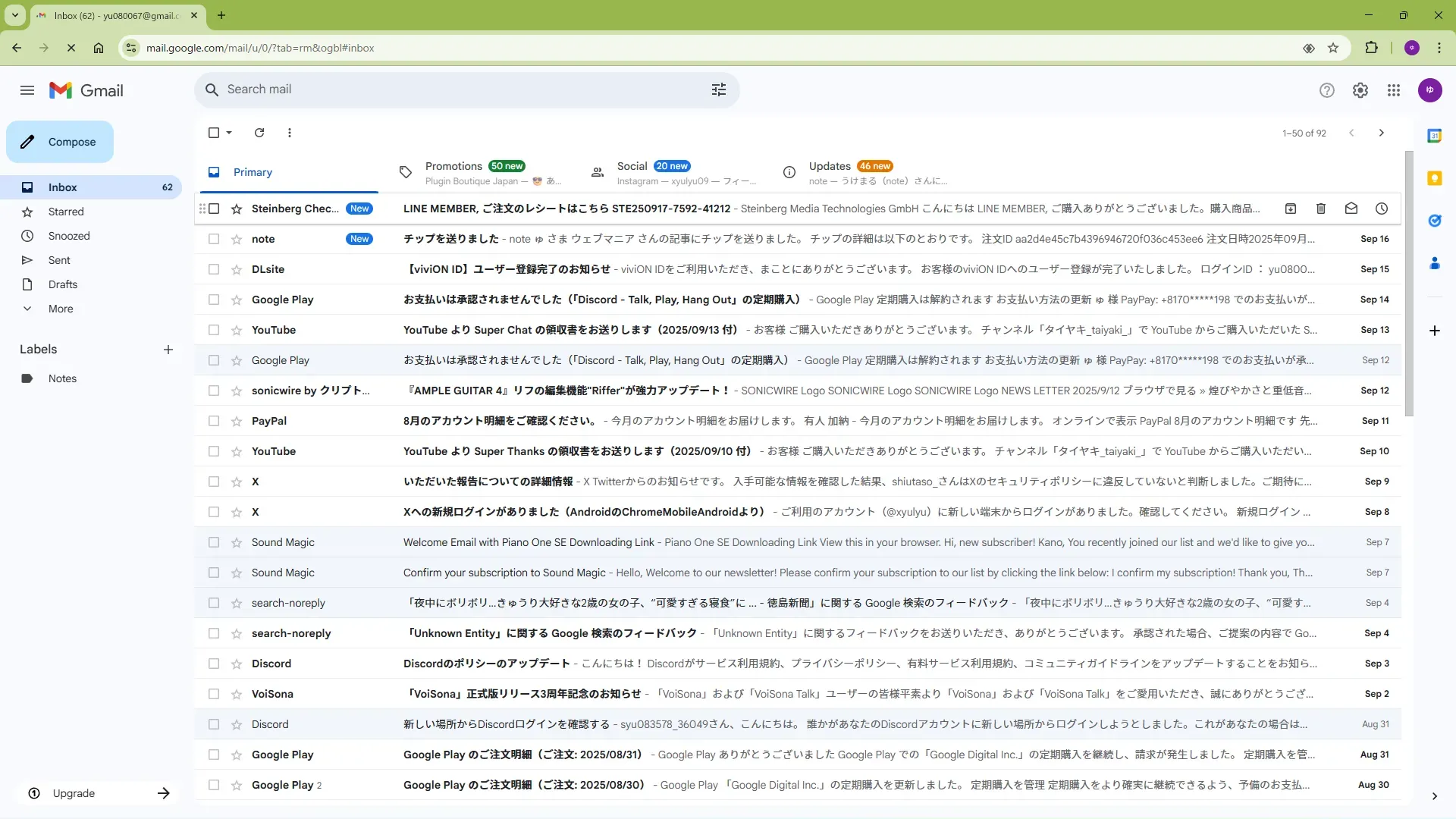Archive the Steinberg email via hover icon
The width and height of the screenshot is (1456, 819).
point(1290,209)
